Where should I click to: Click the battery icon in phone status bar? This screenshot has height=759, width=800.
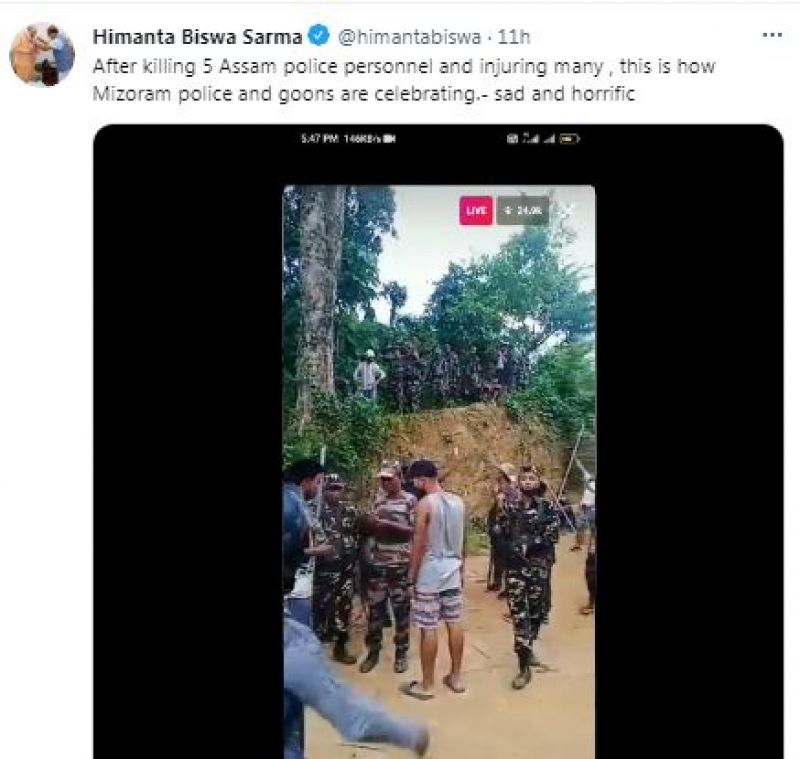point(571,139)
